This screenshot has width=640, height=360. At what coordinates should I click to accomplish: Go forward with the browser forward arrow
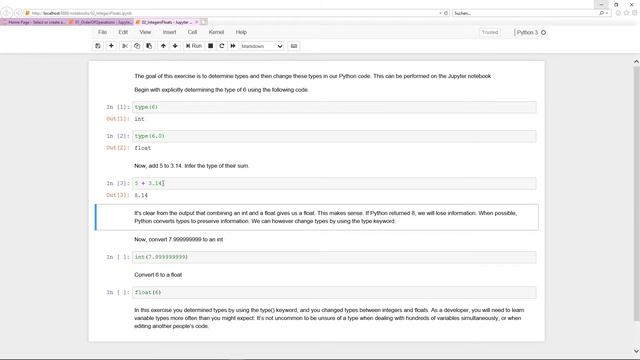click(18, 13)
